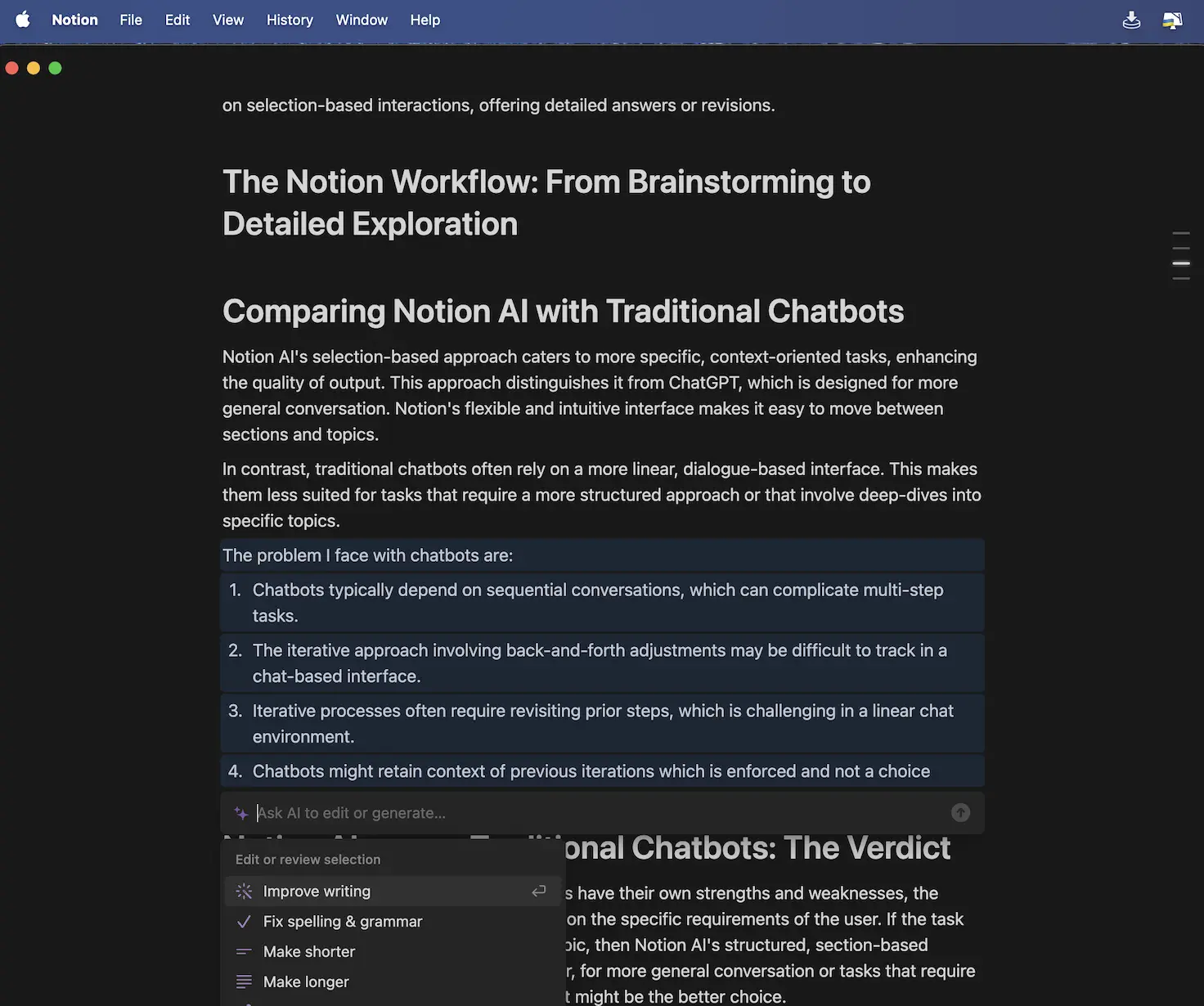Click the AI sparkle icon in prompt bar

[241, 813]
